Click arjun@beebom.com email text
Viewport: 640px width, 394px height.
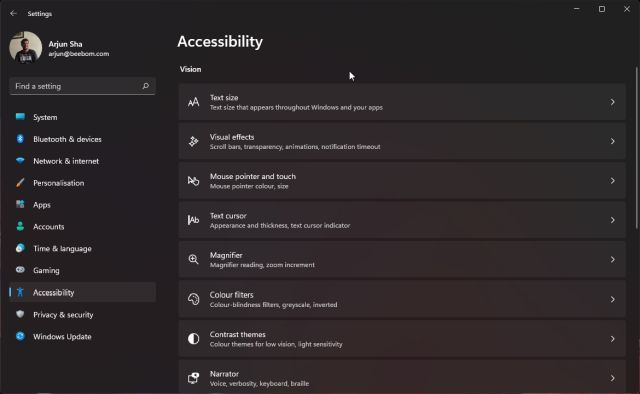point(79,54)
